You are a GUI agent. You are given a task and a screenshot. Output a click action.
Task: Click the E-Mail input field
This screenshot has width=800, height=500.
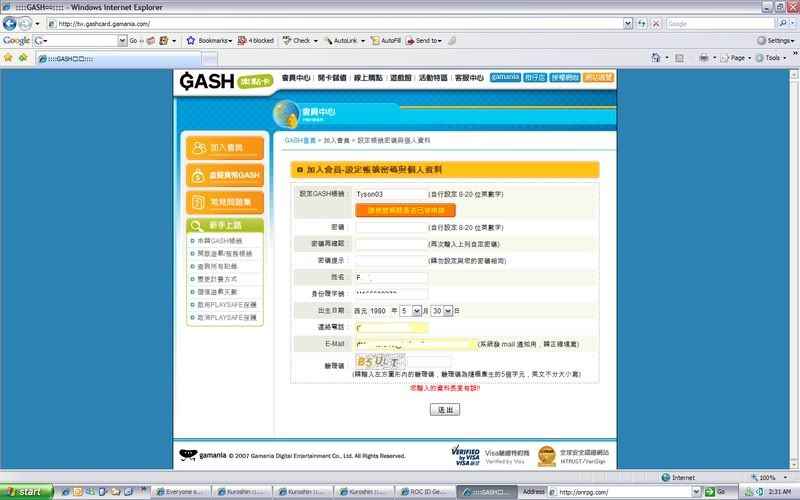[x=416, y=344]
